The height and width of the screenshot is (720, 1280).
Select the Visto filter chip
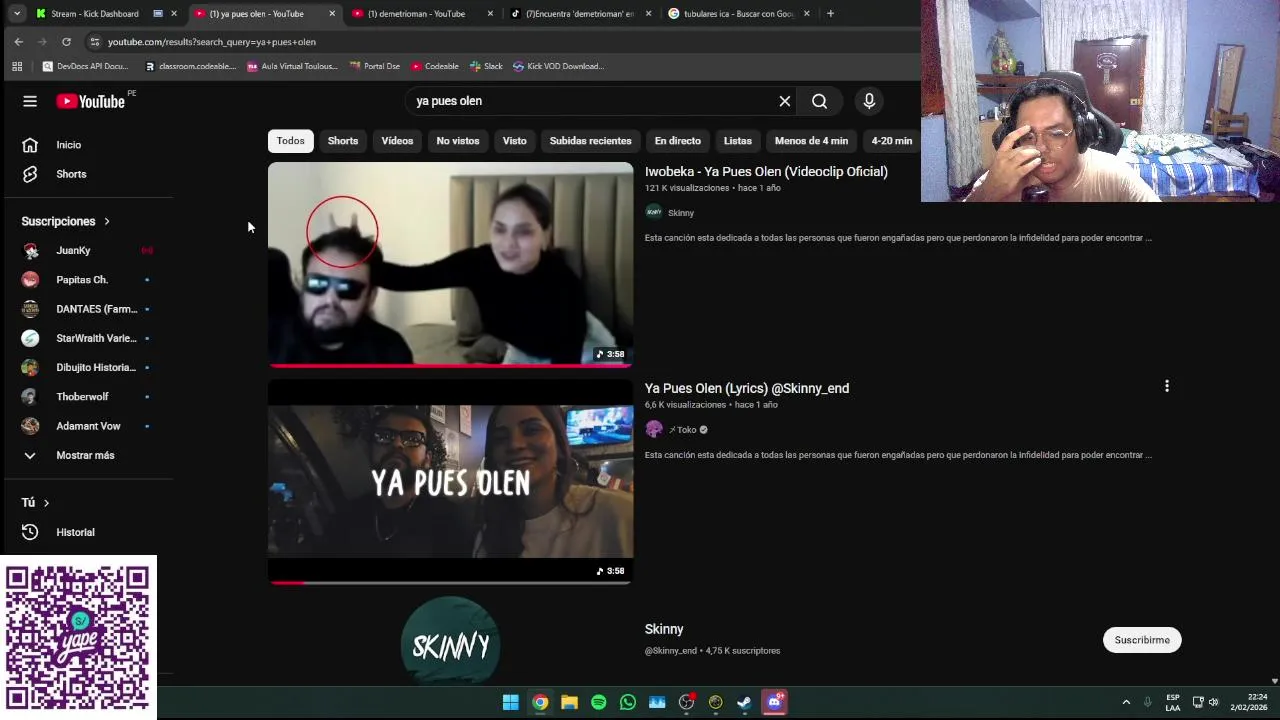(514, 141)
